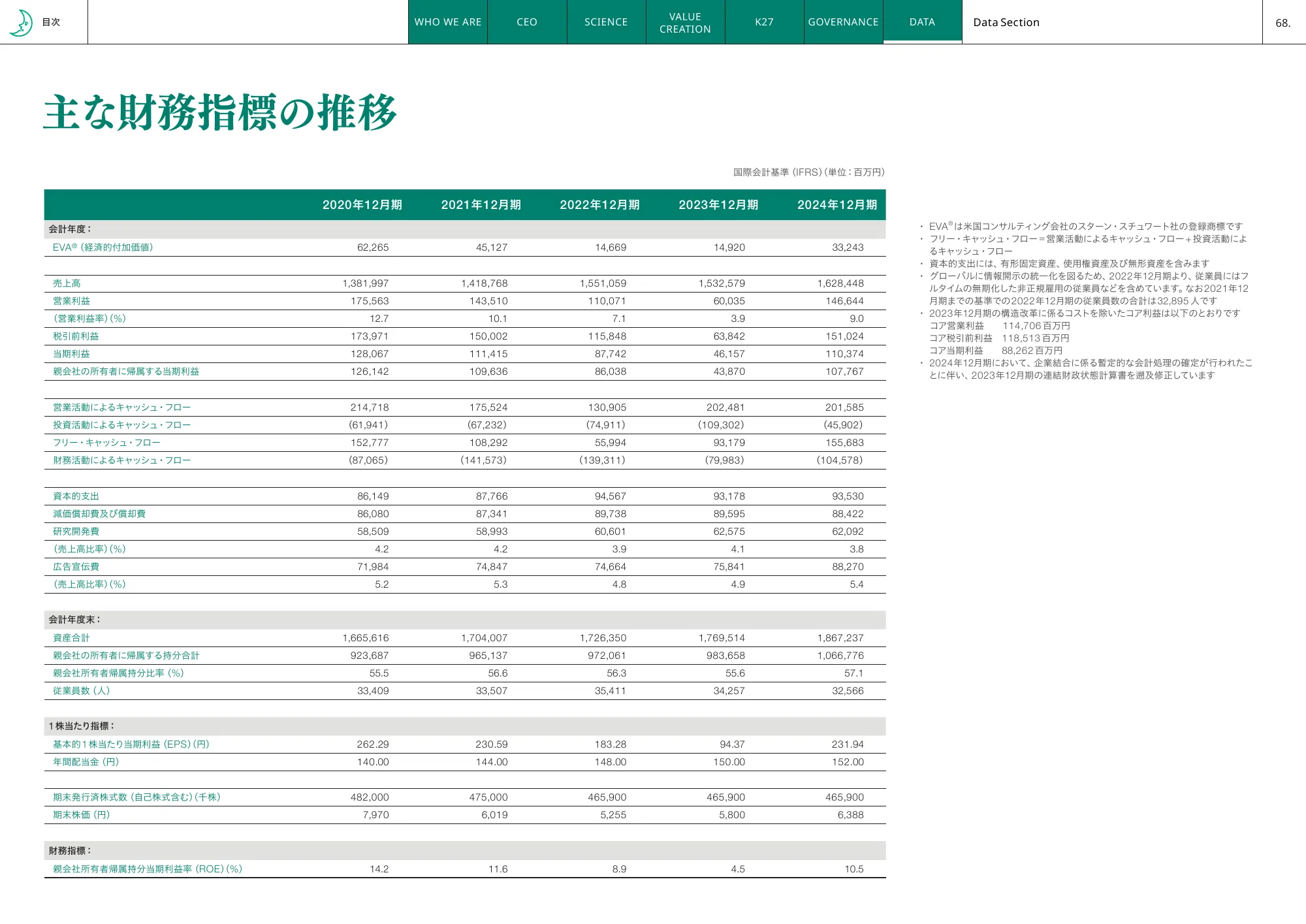Viewport: 1306px width, 924px height.
Task: Open the SCIENCE section
Action: point(605,22)
